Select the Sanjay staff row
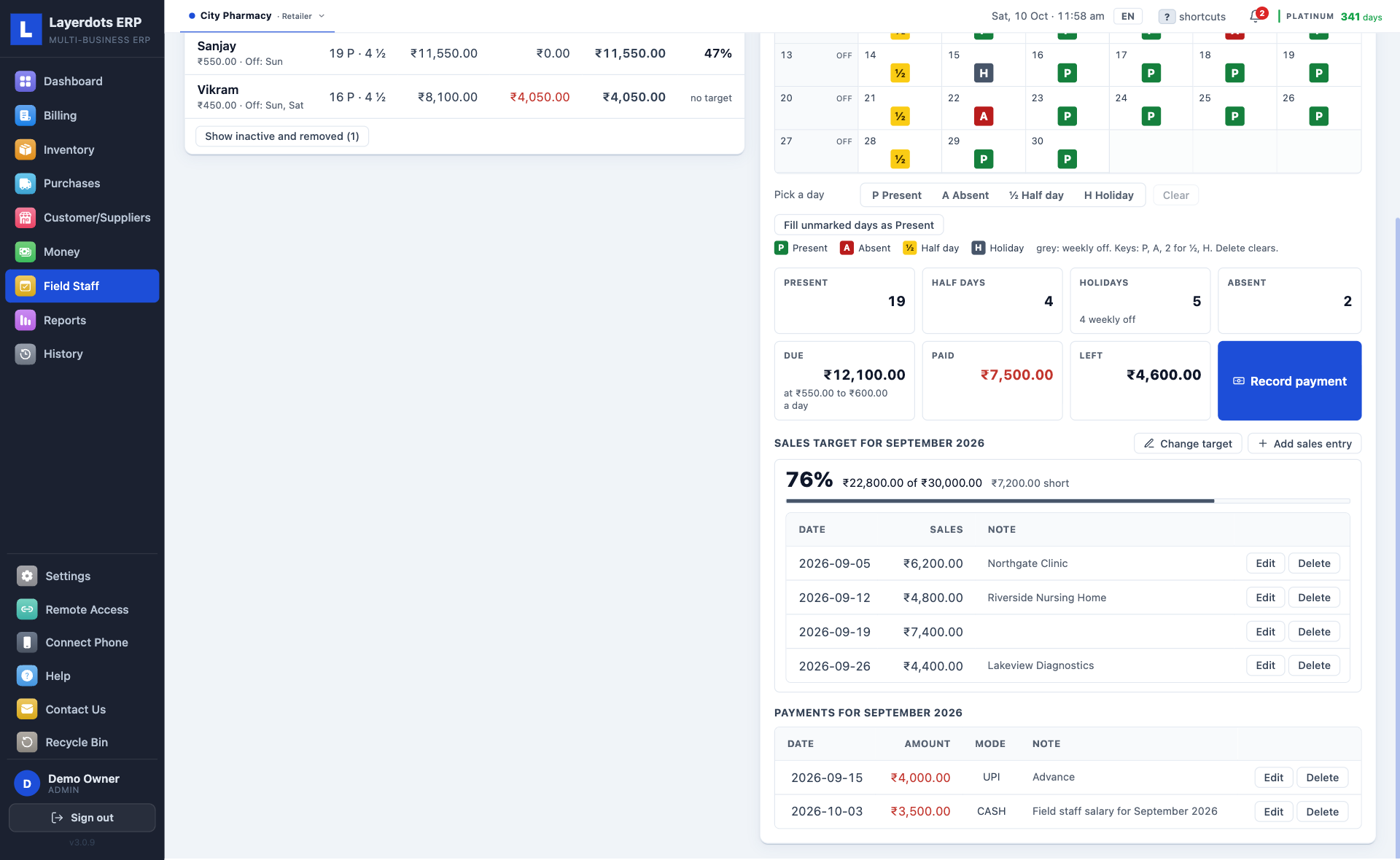Image resolution: width=1400 pixels, height=860 pixels. click(x=464, y=53)
